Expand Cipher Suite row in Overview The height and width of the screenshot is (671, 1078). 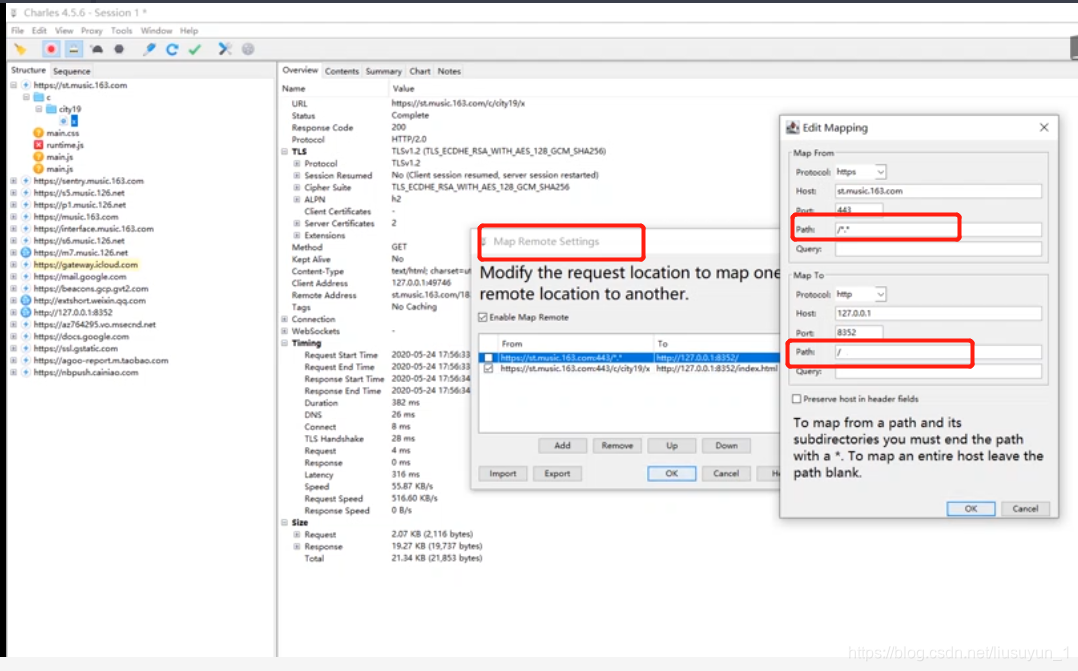(x=297, y=187)
